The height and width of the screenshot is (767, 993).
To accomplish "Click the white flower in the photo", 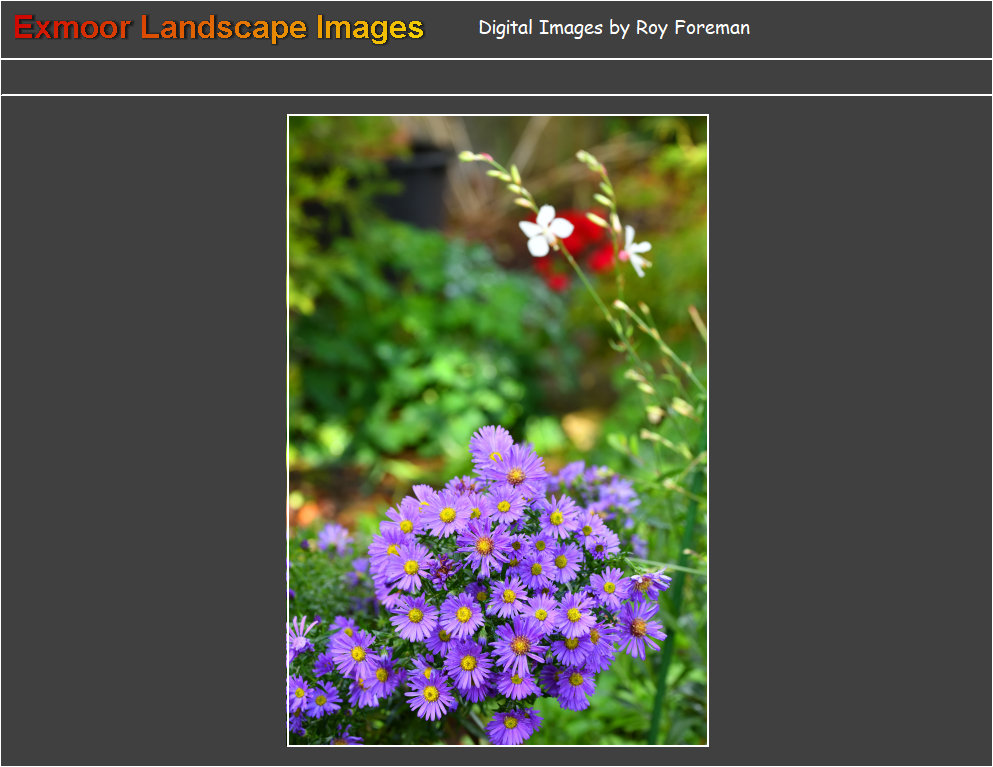I will [545, 231].
